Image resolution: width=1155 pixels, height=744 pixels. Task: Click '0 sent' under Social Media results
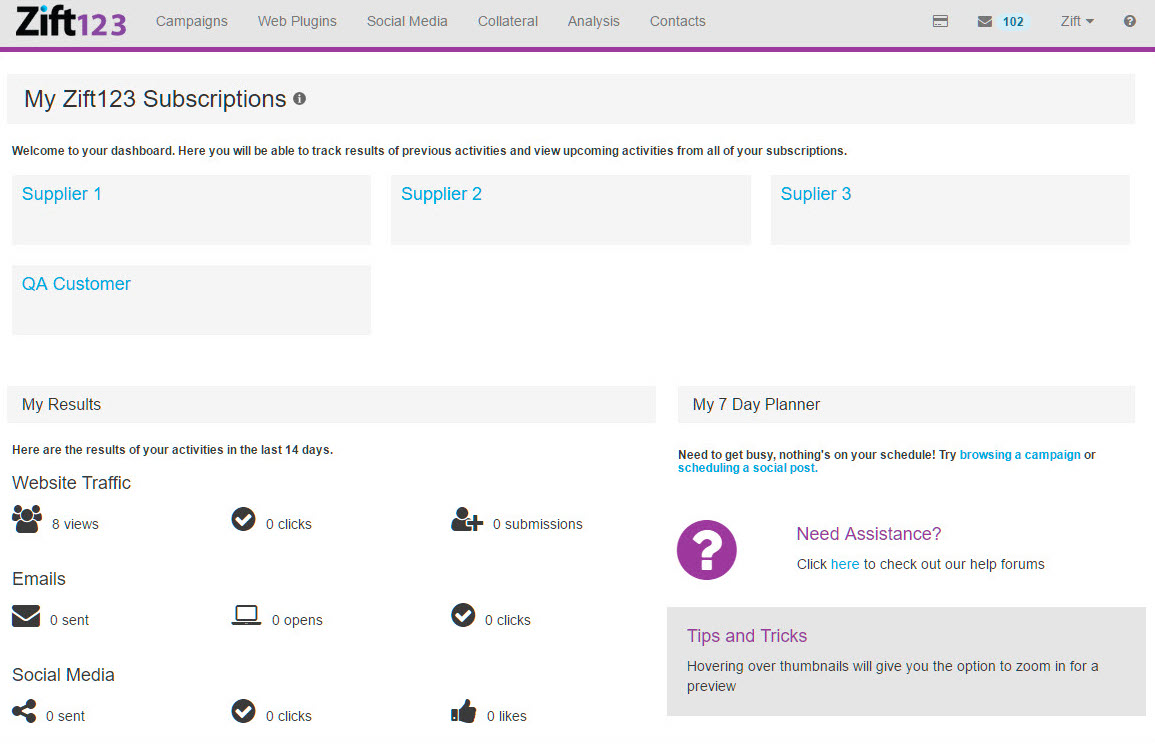66,716
